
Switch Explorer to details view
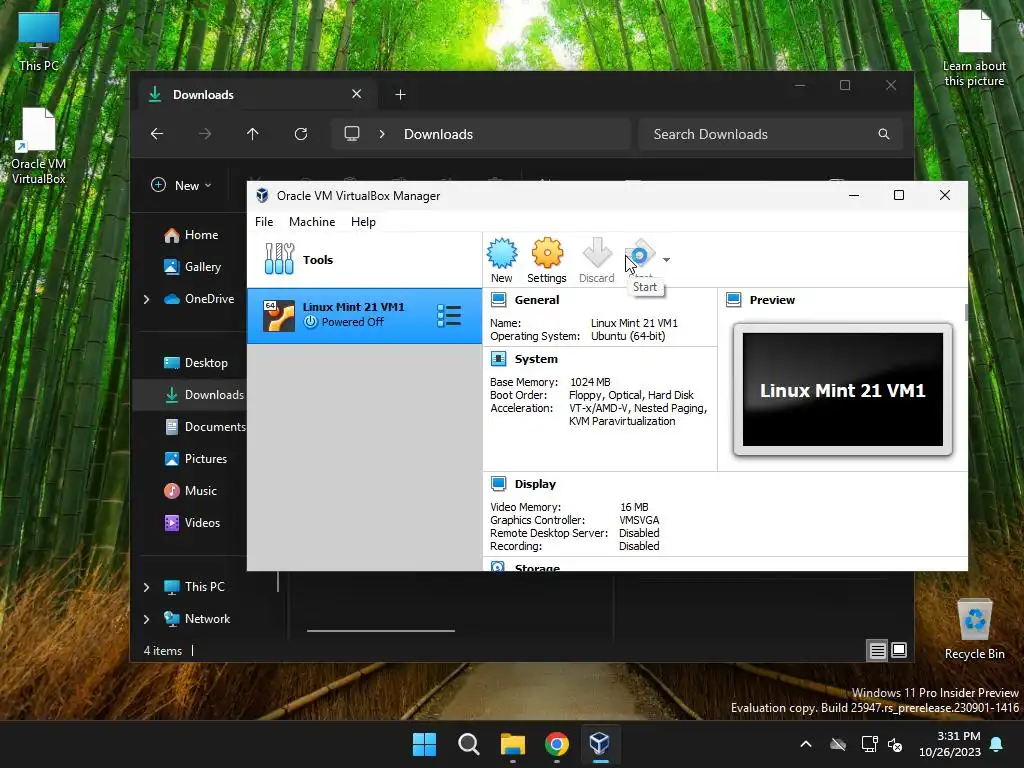(x=877, y=650)
